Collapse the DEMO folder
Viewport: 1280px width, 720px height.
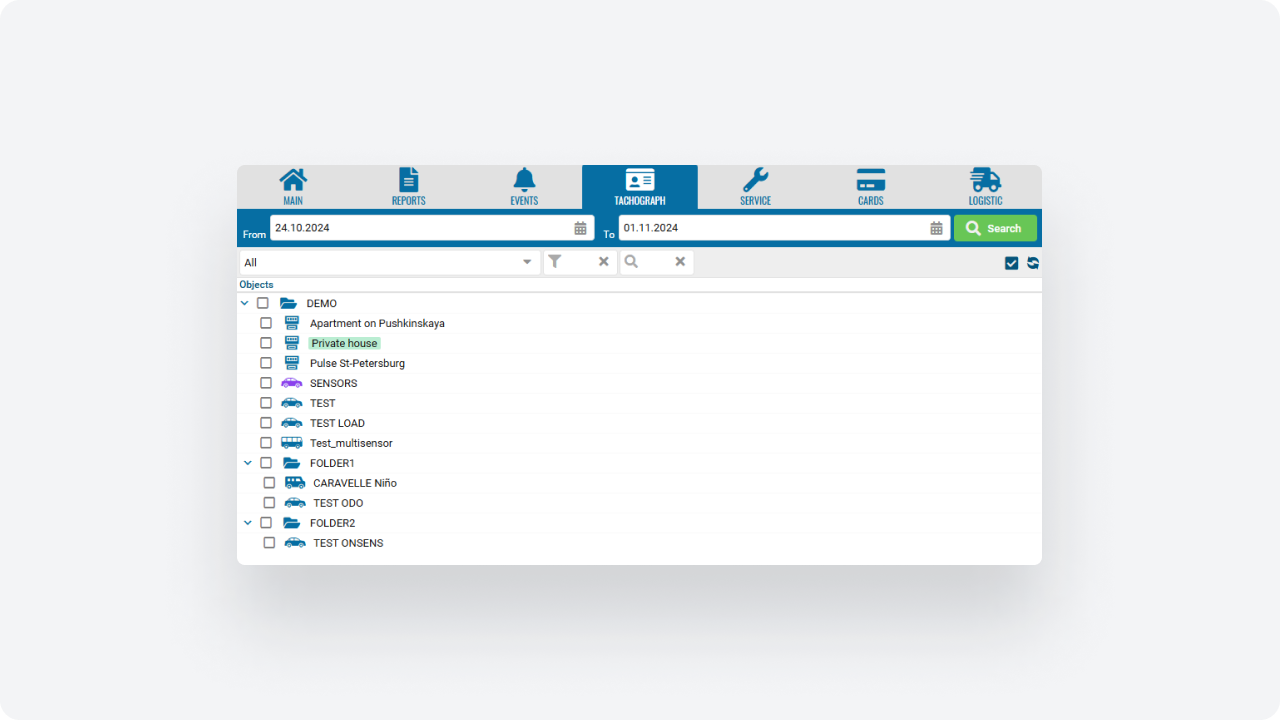tap(245, 303)
